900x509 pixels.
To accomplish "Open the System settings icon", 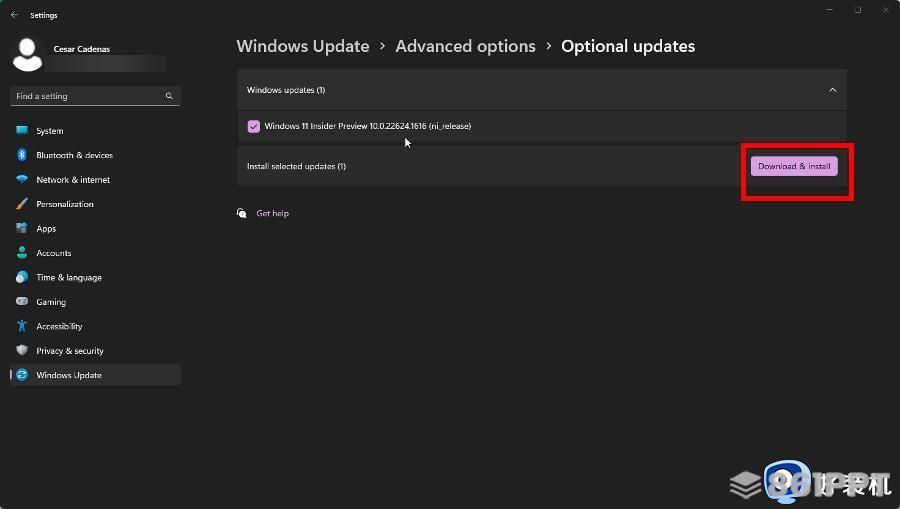I will click(22, 130).
